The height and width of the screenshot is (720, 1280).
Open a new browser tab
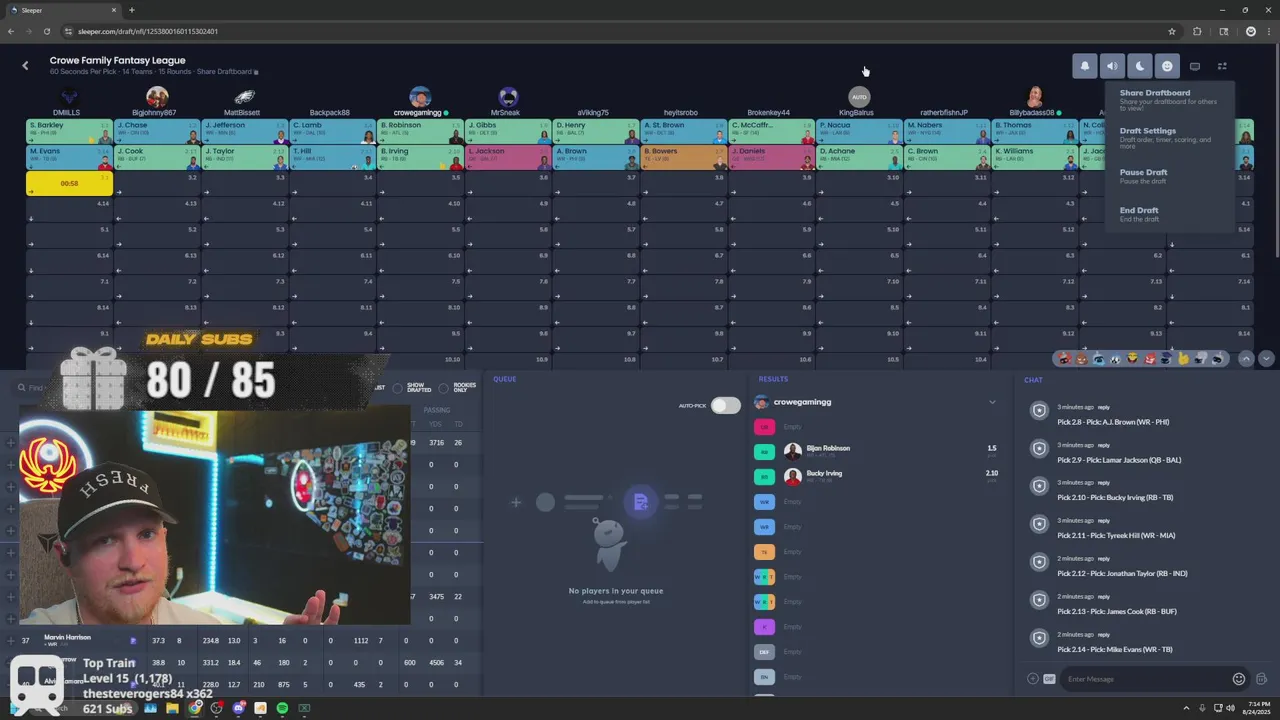tap(131, 10)
